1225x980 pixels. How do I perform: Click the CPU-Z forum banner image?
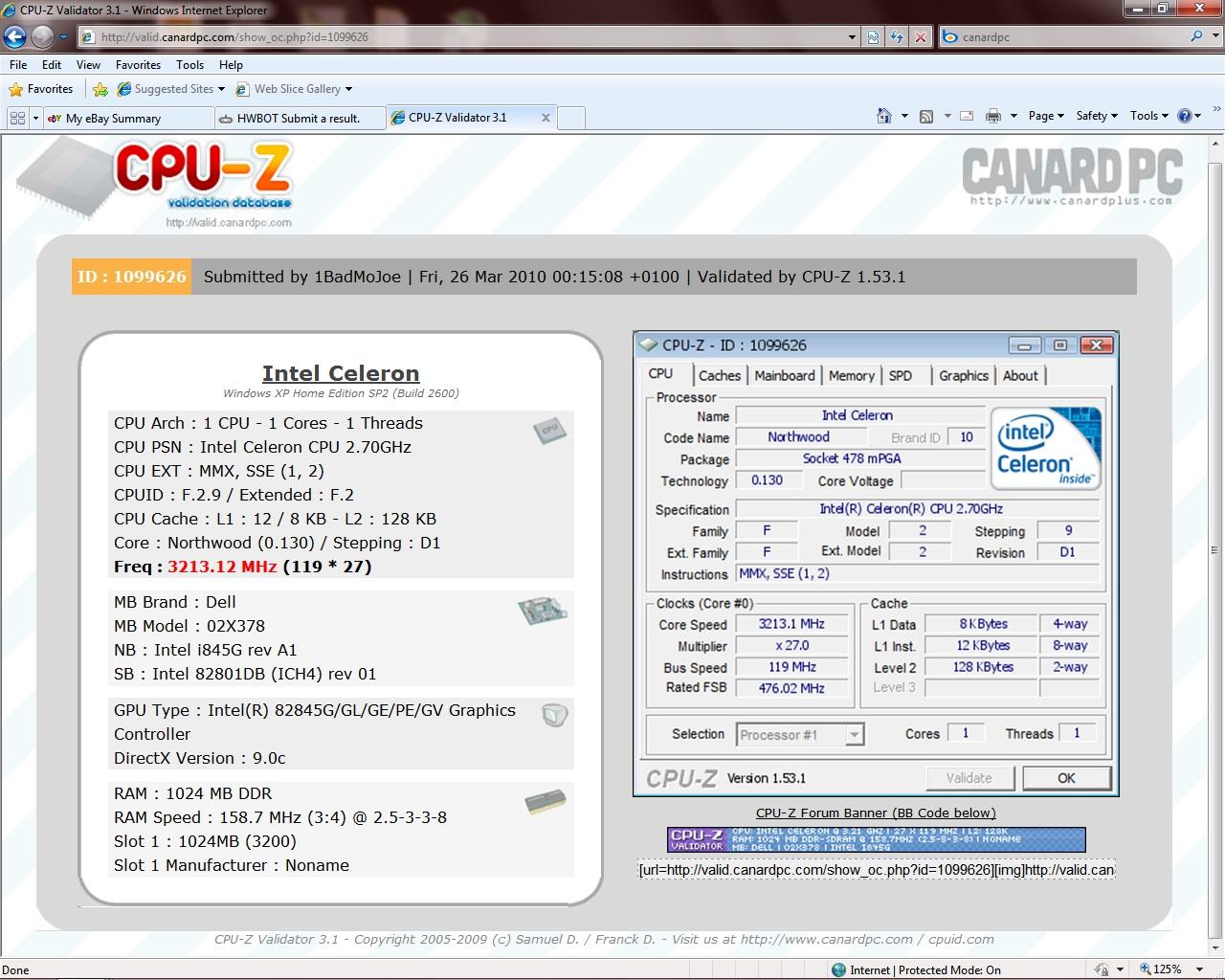[x=877, y=839]
